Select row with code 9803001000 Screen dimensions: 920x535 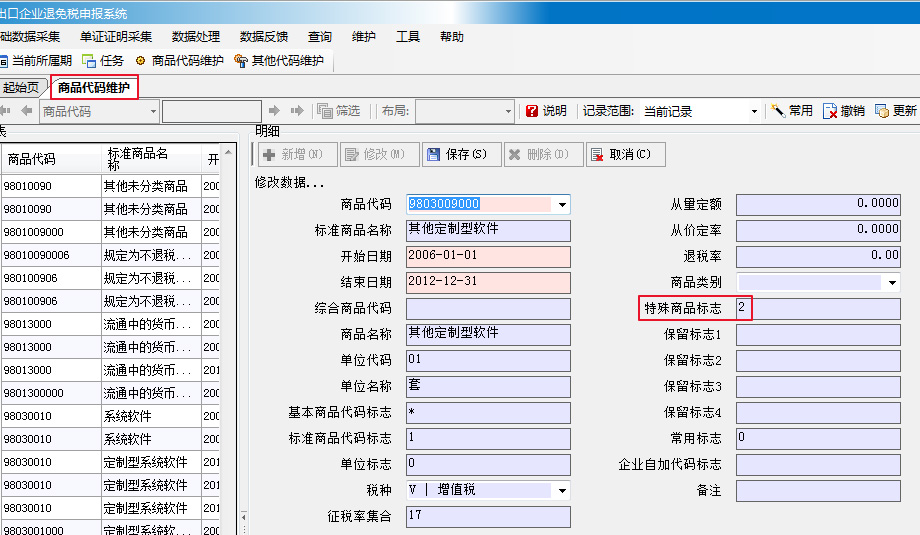[x=110, y=528]
